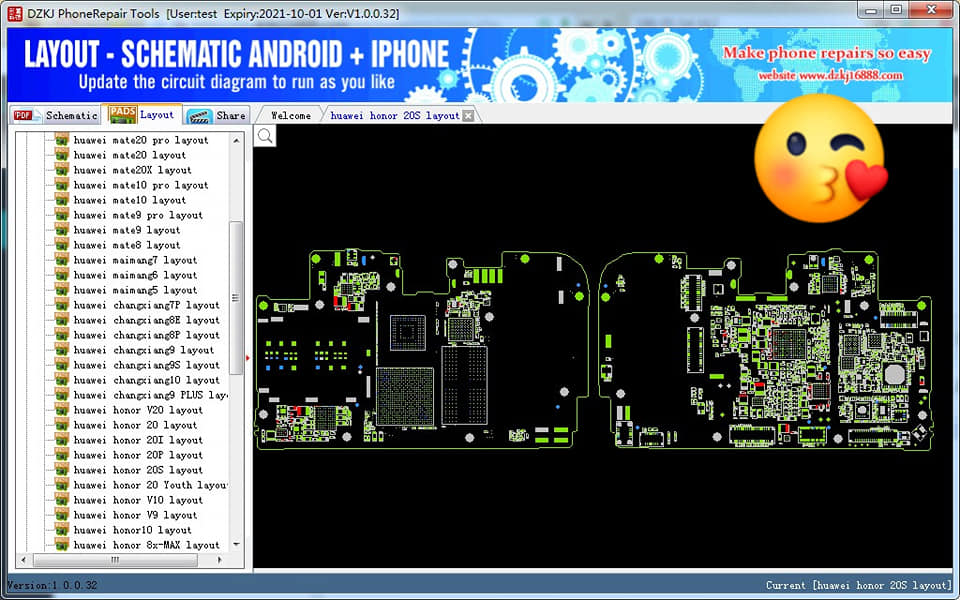This screenshot has width=960, height=600.
Task: Click the vertical scrollbar thumb of tree
Action: (236, 298)
